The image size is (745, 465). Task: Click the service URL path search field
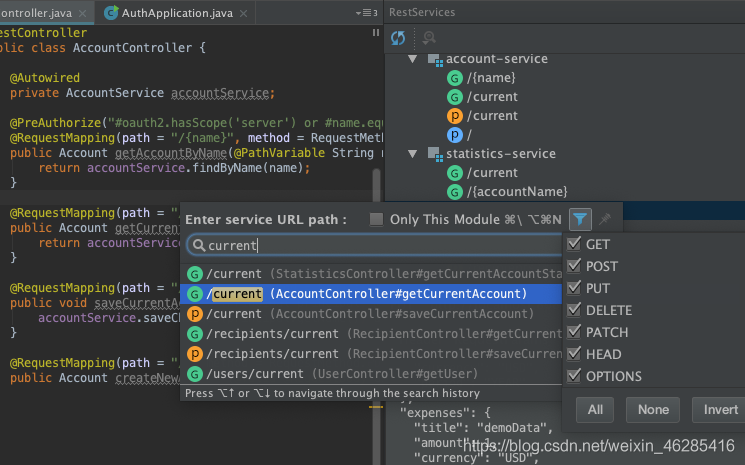(x=380, y=245)
